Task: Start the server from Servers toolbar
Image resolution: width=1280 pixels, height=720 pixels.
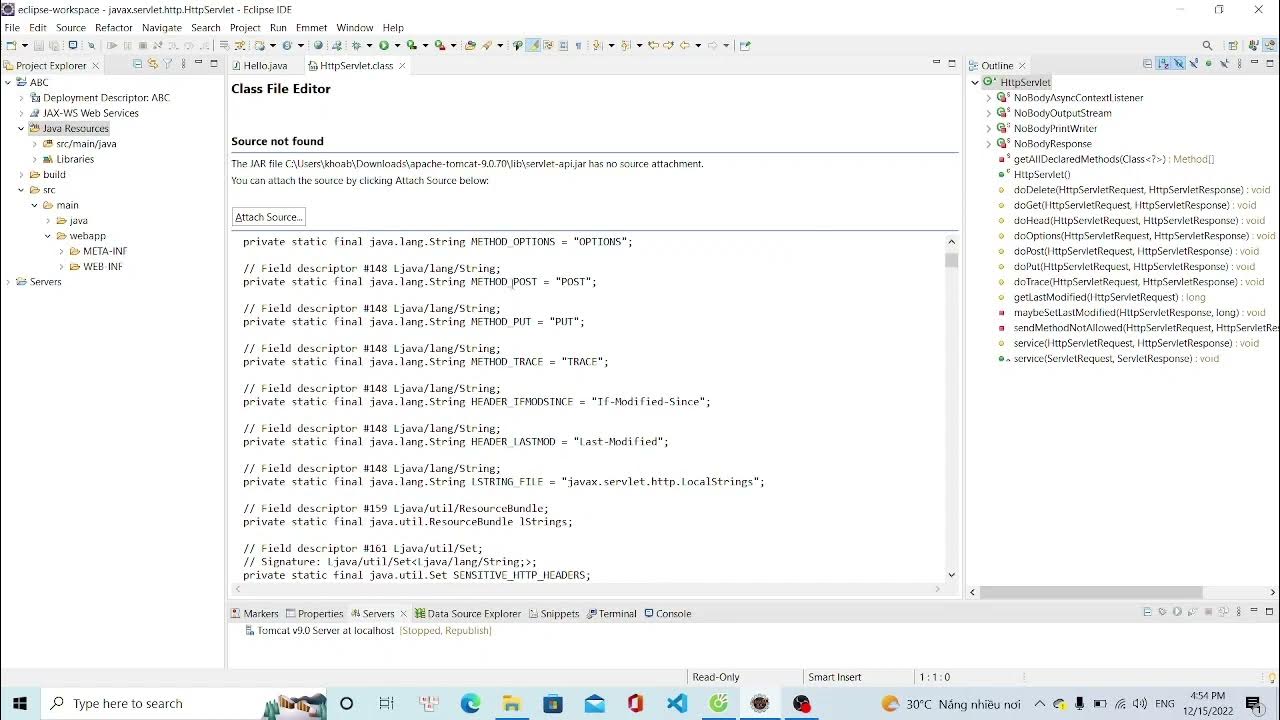Action: tap(1177, 611)
